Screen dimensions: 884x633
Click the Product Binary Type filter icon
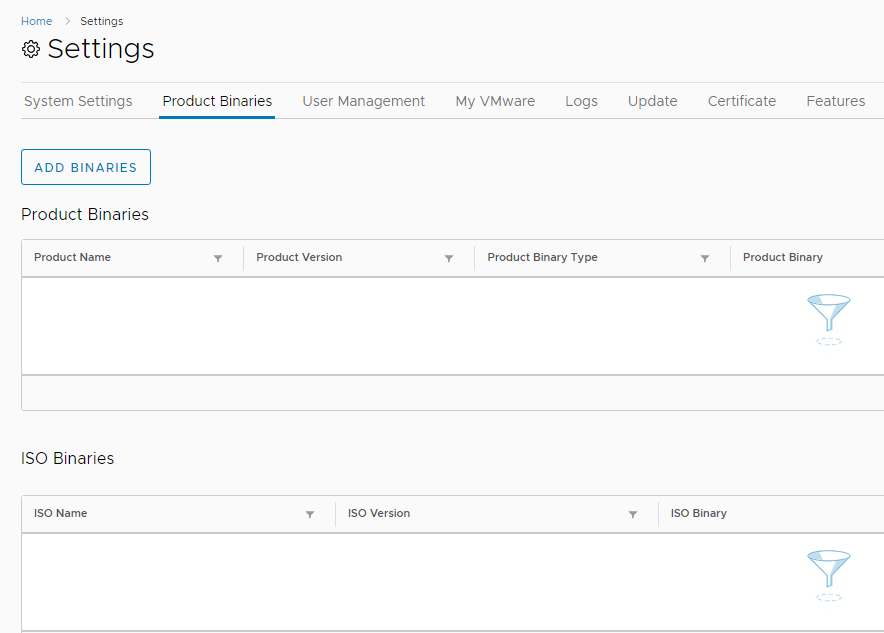pyautogui.click(x=705, y=259)
